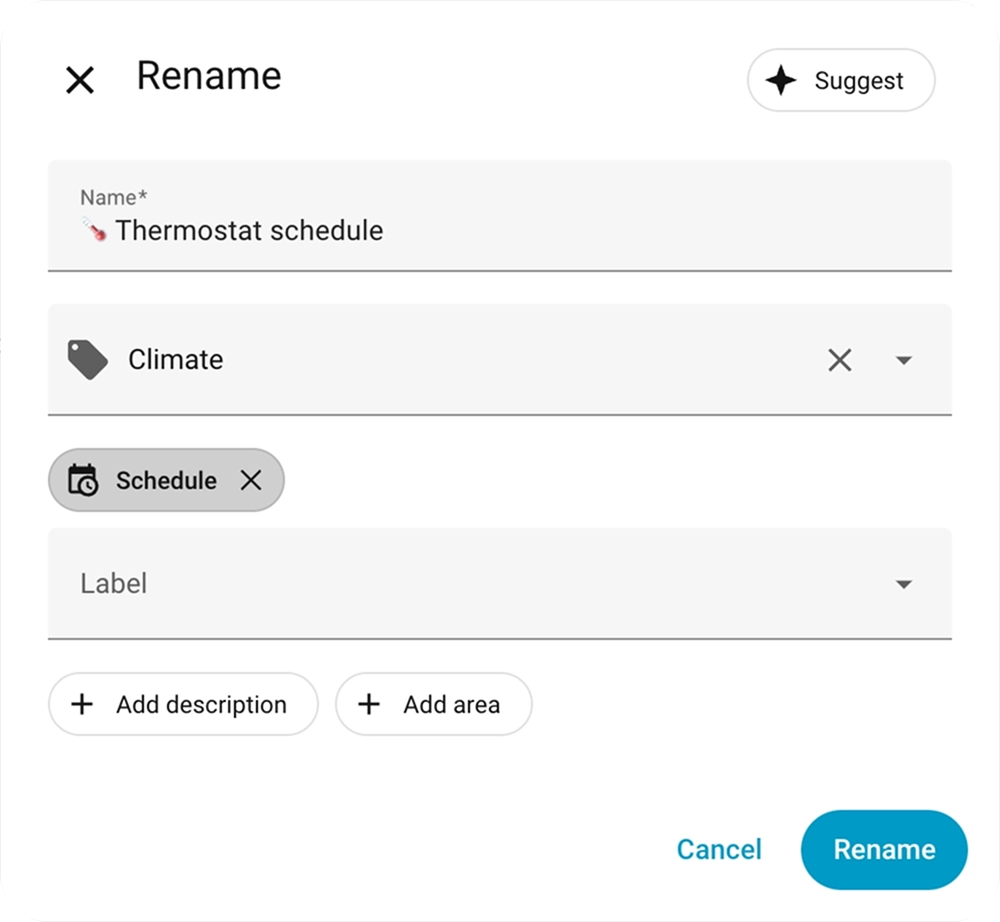Image resolution: width=1000 pixels, height=922 pixels.
Task: Click the Suggest button
Action: 840,80
